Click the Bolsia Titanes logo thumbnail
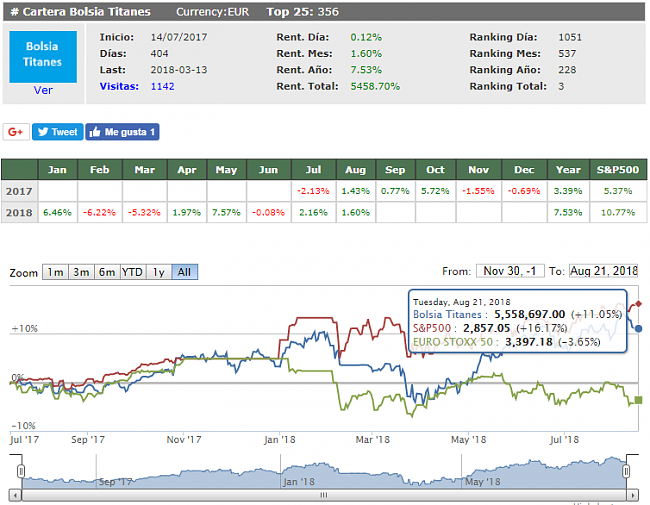This screenshot has width=650, height=505. (43, 57)
